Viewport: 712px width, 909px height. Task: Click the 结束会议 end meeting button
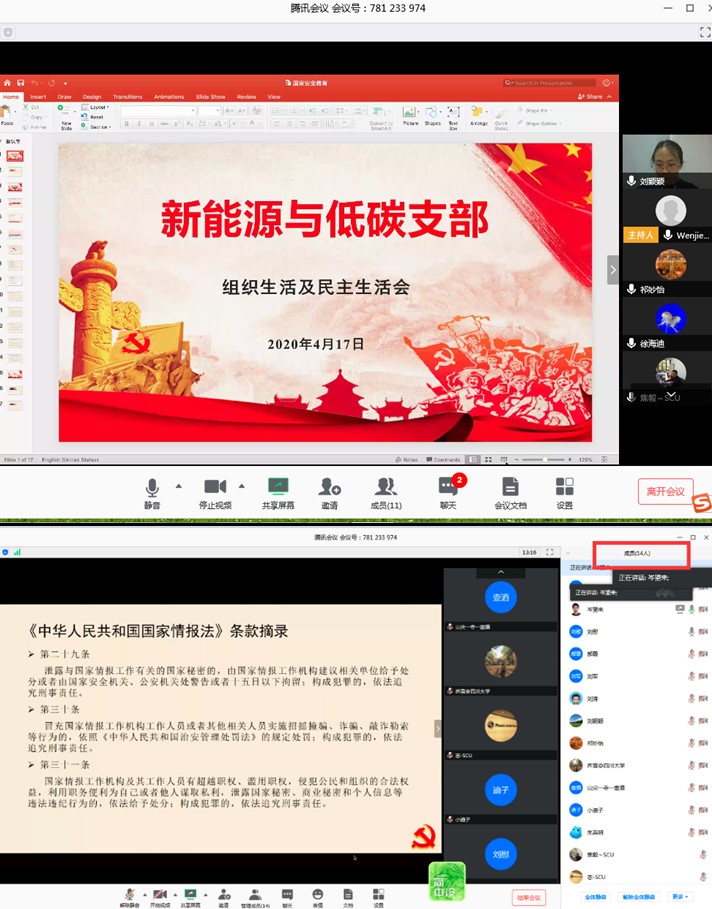coord(528,897)
